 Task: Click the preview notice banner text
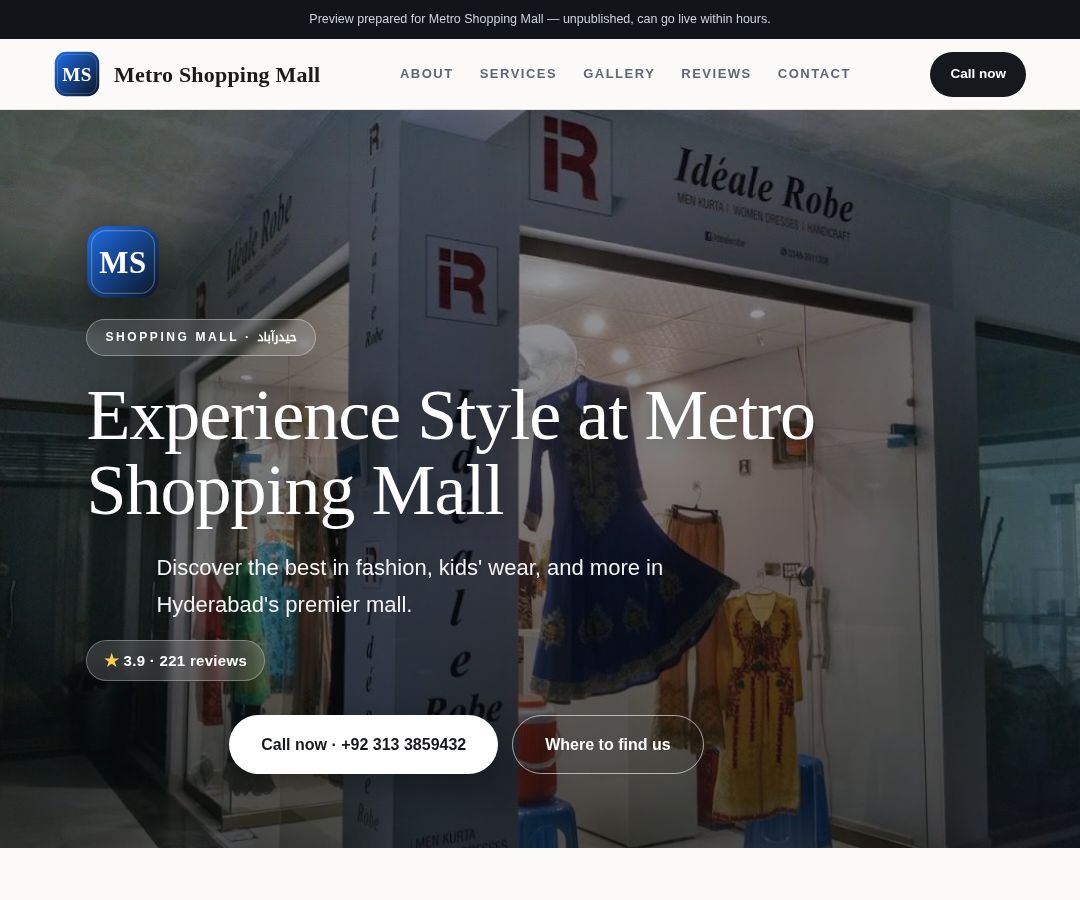click(539, 19)
